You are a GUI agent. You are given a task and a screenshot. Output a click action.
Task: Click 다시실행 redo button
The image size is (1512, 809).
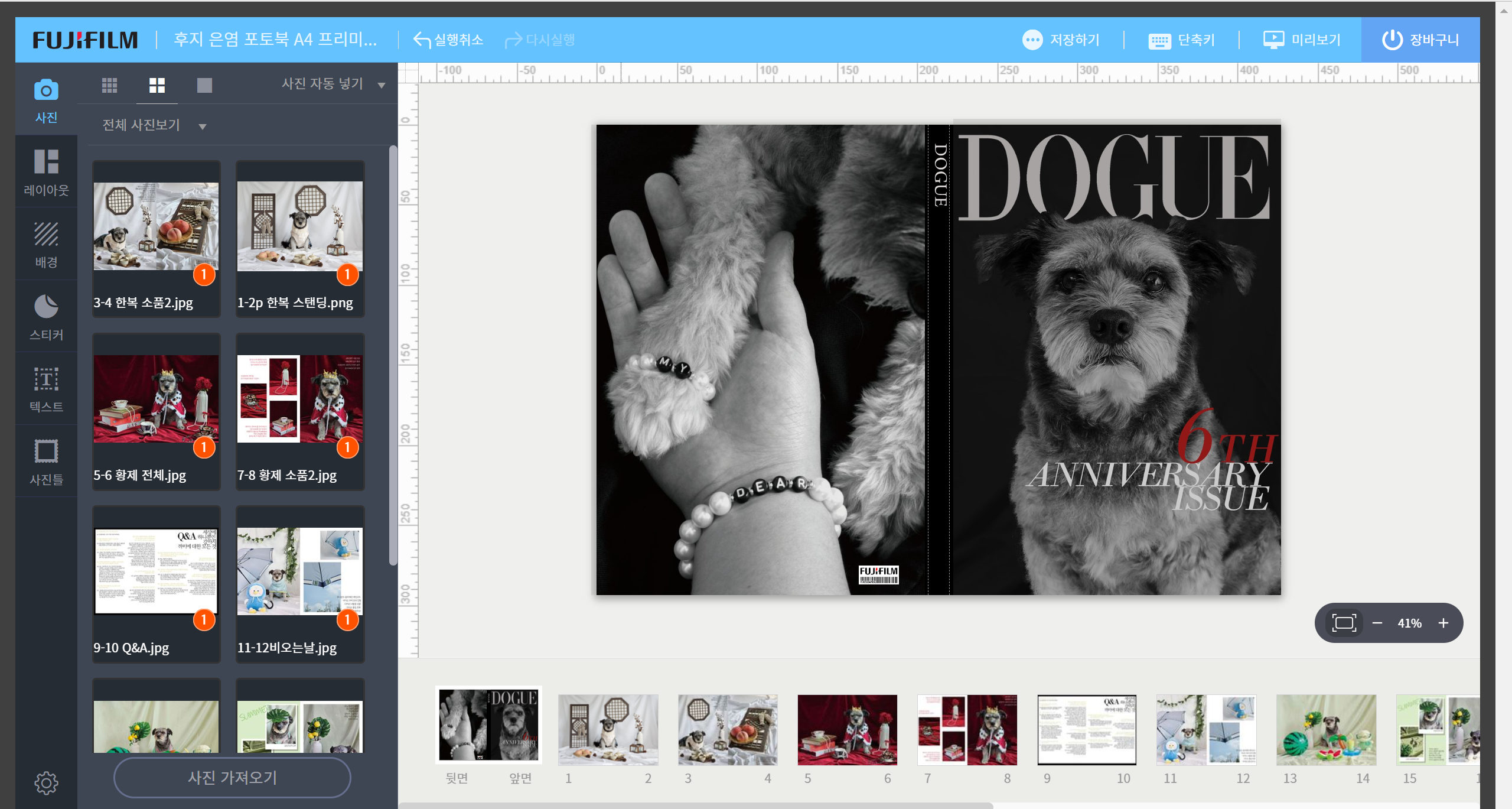540,40
